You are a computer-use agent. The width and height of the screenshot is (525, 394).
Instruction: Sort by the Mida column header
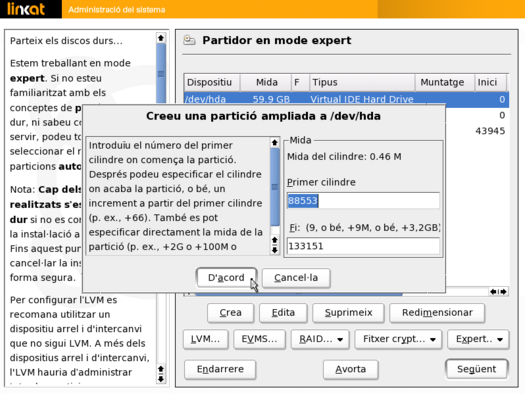click(266, 82)
